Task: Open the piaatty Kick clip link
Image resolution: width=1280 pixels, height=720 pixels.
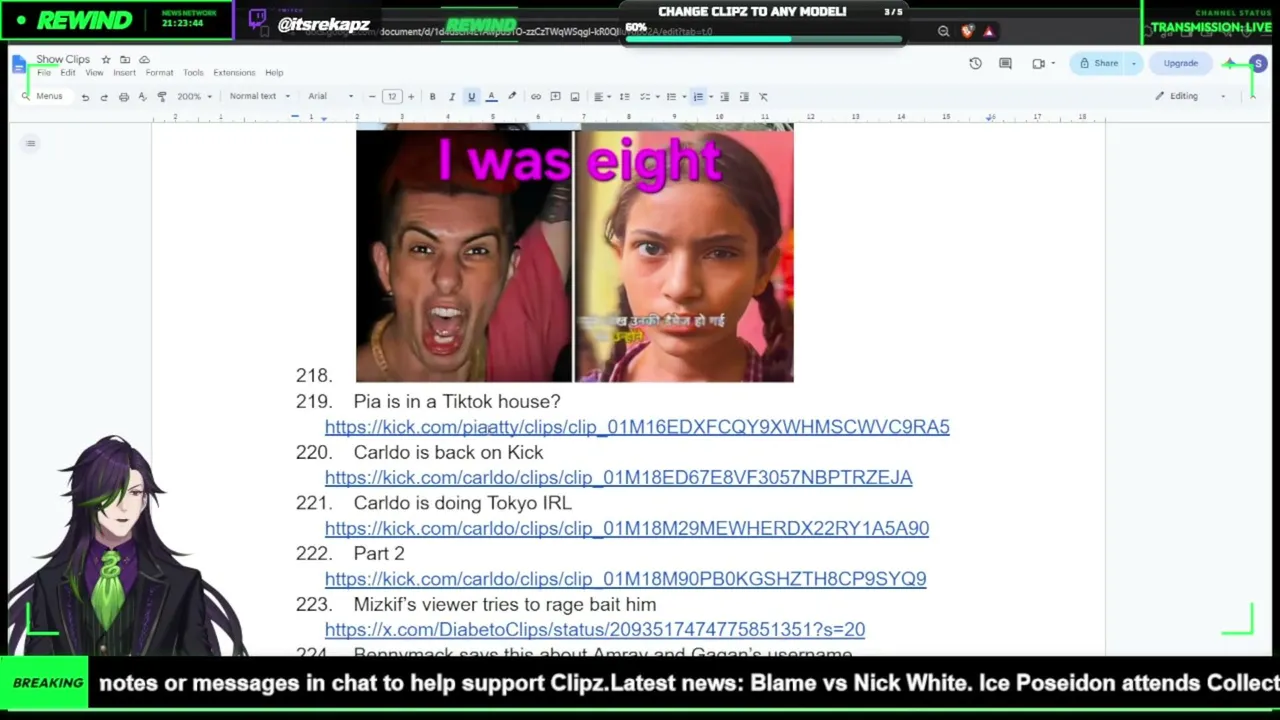Action: tap(637, 427)
